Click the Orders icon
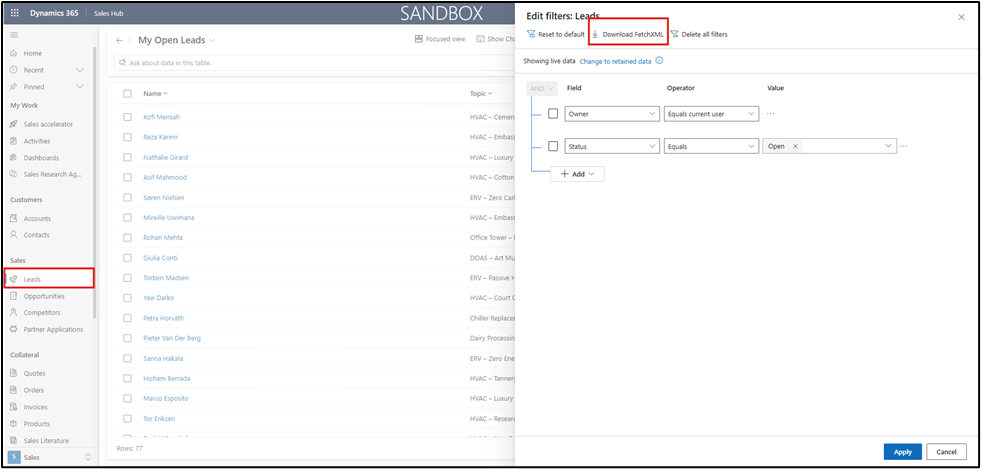Screen dimensions: 981x469 pos(14,390)
